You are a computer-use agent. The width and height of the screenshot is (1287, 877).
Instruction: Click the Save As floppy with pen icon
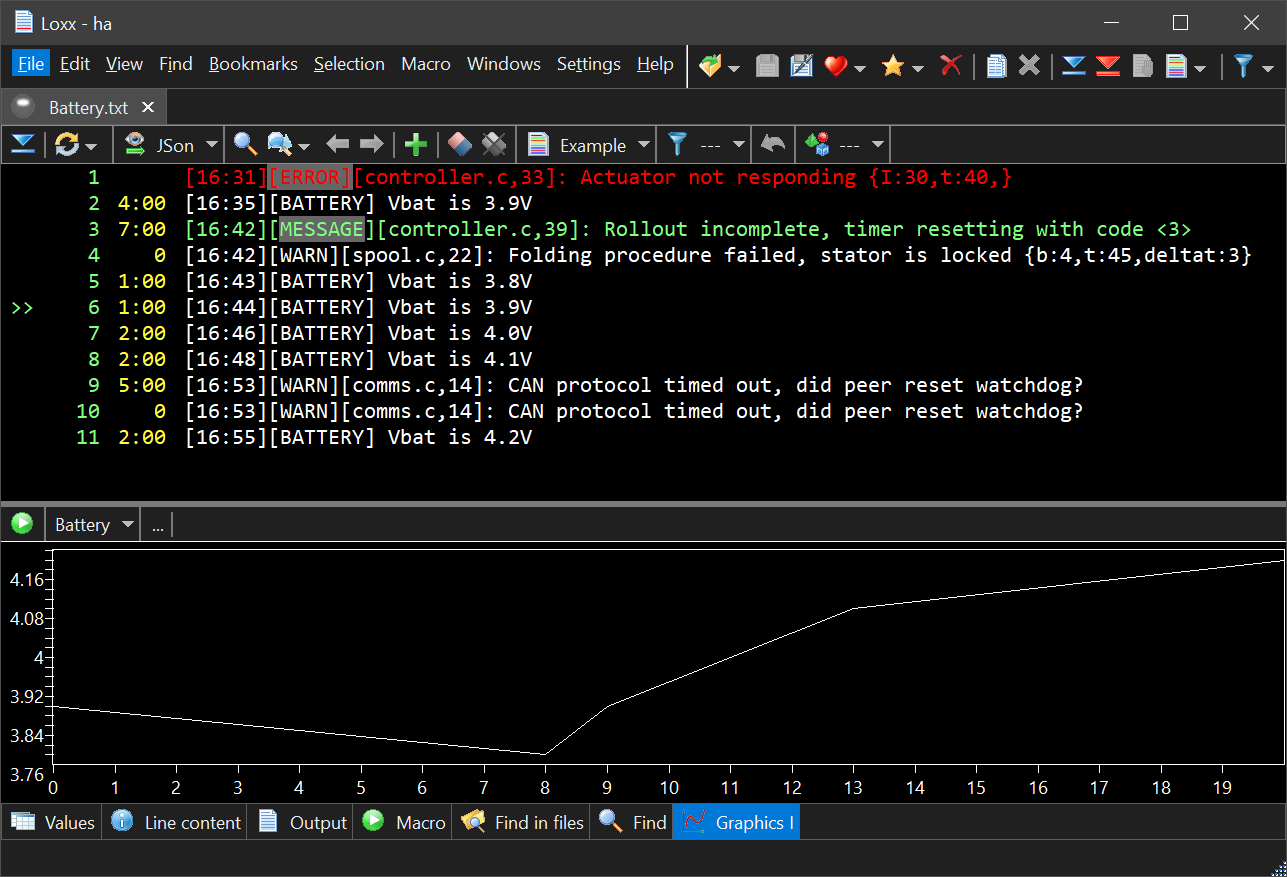pyautogui.click(x=802, y=66)
